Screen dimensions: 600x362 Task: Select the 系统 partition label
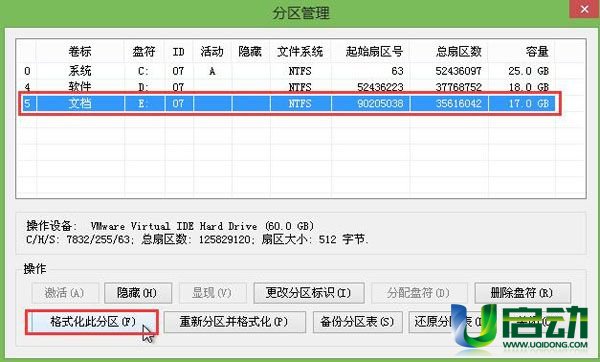pyautogui.click(x=80, y=71)
